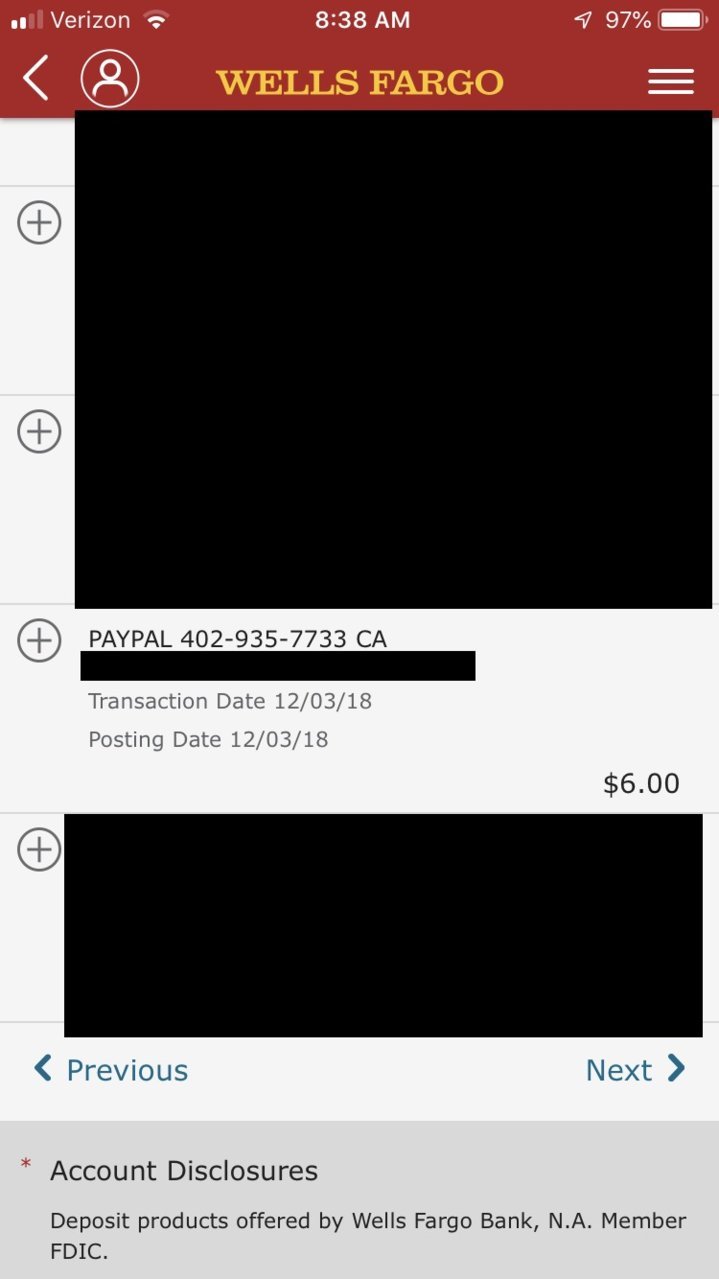This screenshot has width=719, height=1279.
Task: Tap the Wells Fargo logo title
Action: point(359,82)
